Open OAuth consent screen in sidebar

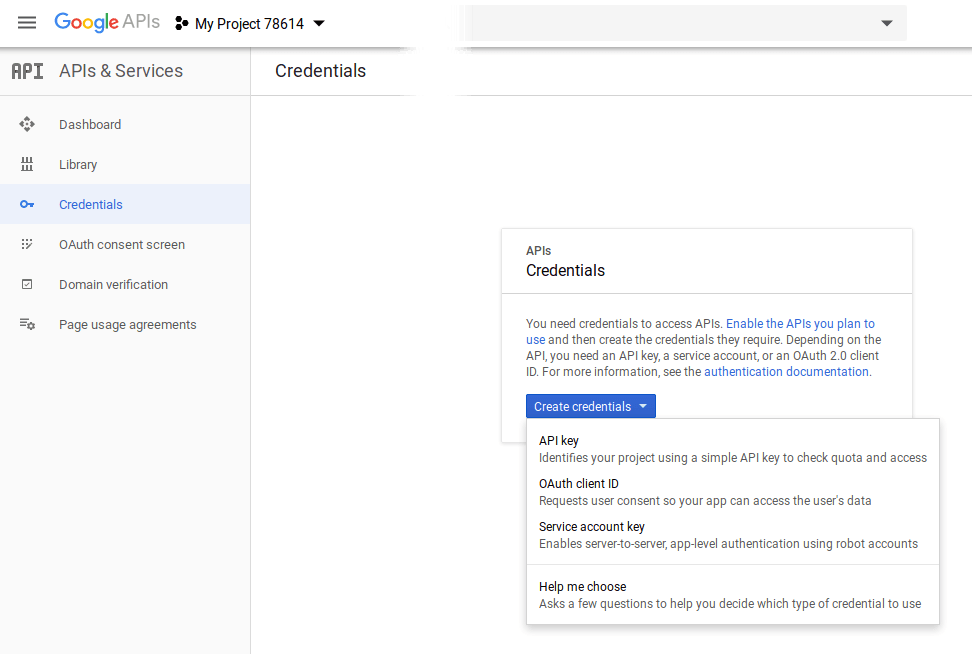tap(122, 245)
